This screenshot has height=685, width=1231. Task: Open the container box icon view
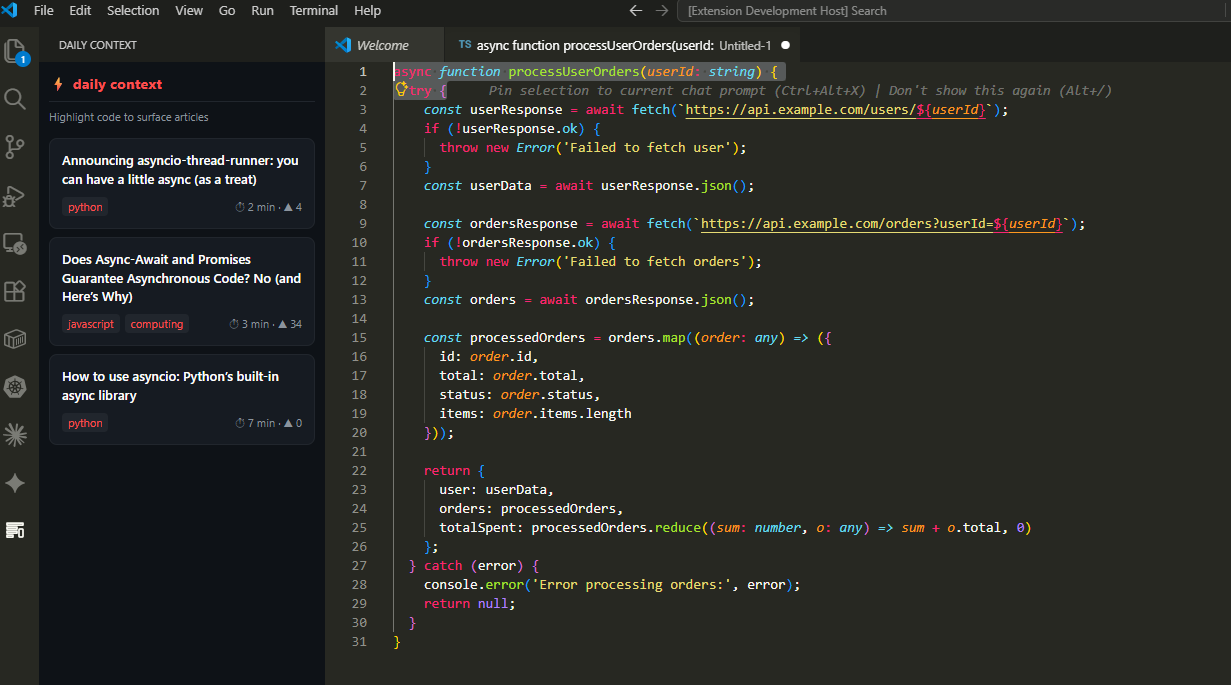(15, 339)
